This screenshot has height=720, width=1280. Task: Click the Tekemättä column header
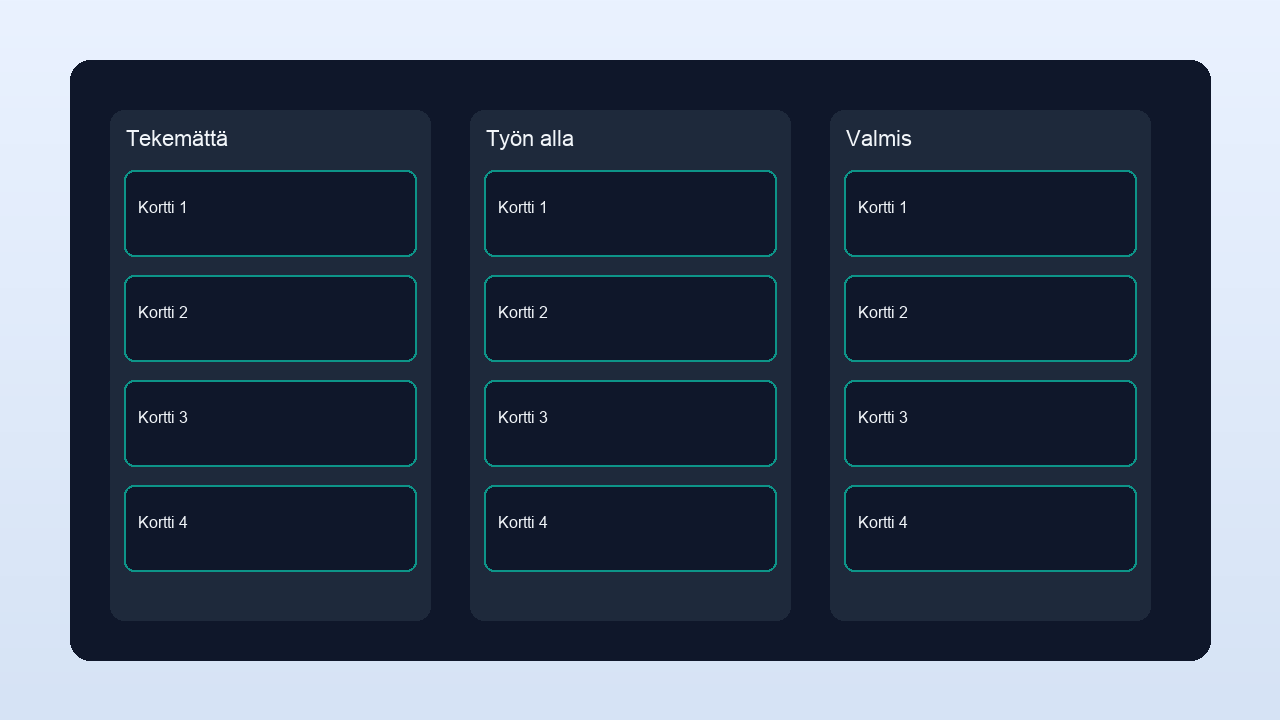click(x=177, y=139)
